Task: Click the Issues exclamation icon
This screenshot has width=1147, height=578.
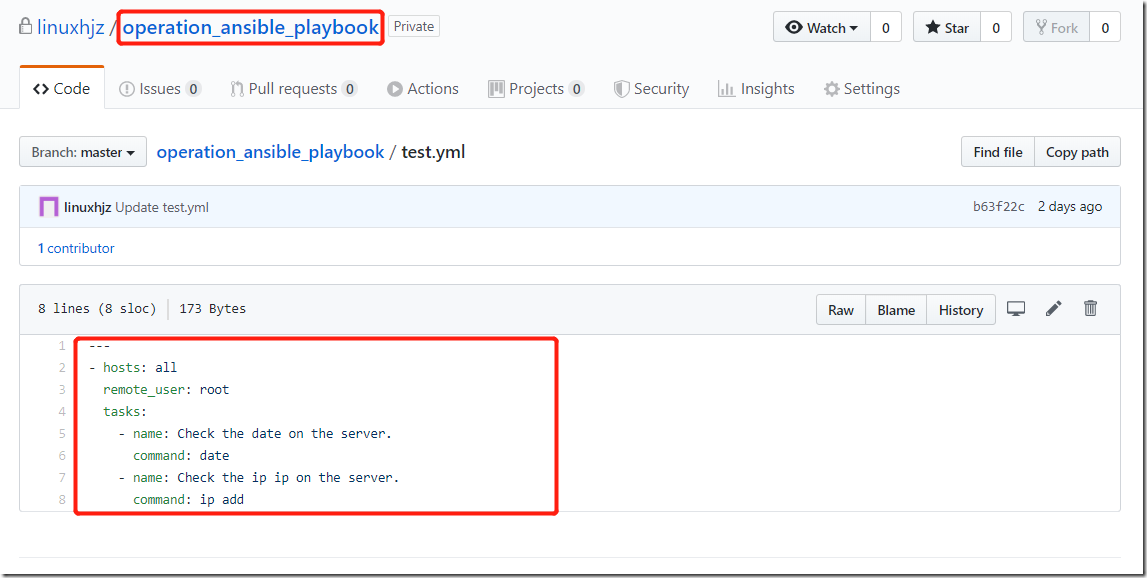Action: (x=127, y=89)
